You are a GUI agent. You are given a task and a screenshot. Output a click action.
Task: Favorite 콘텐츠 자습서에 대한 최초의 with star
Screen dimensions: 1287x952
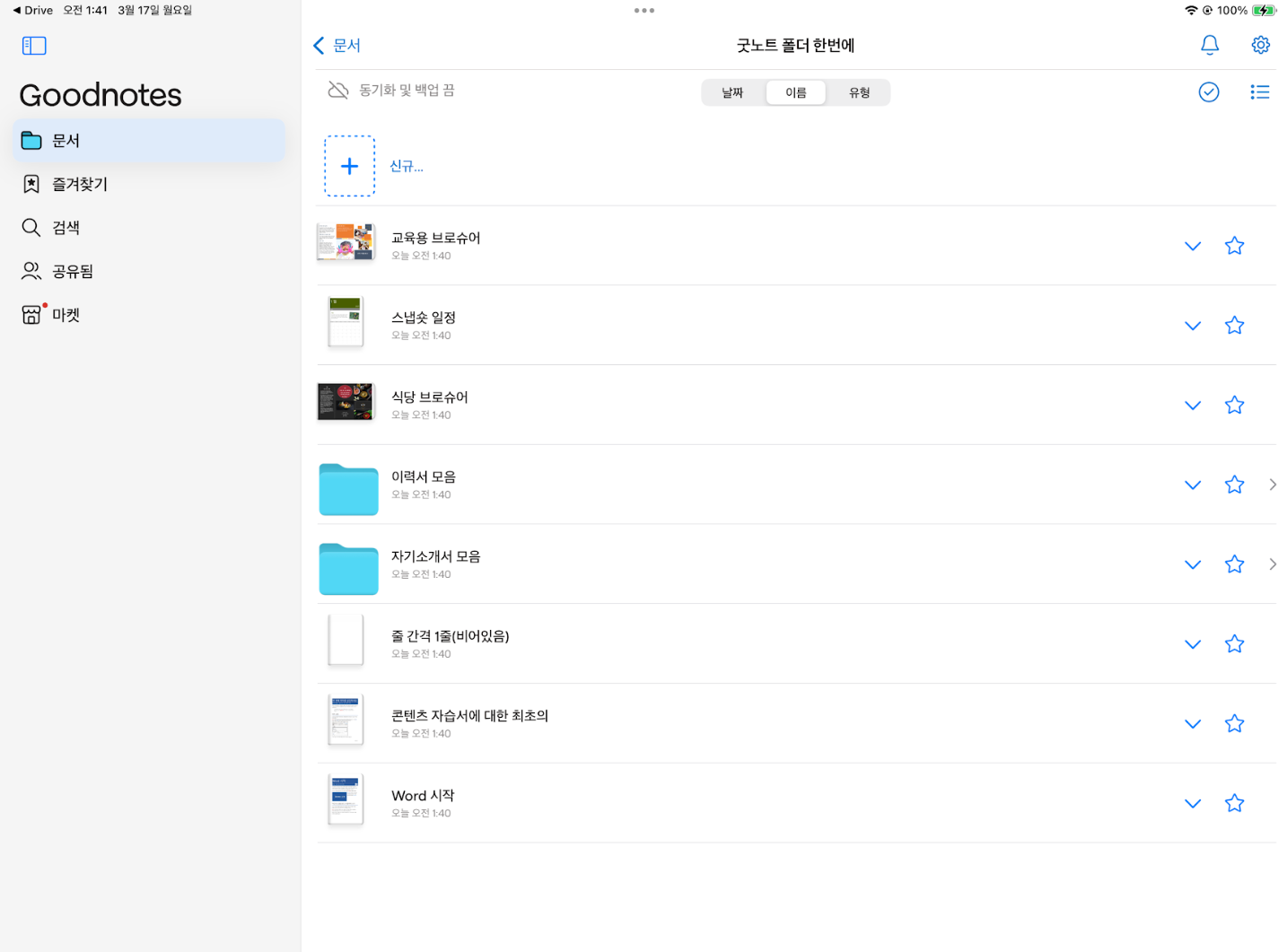point(1234,723)
